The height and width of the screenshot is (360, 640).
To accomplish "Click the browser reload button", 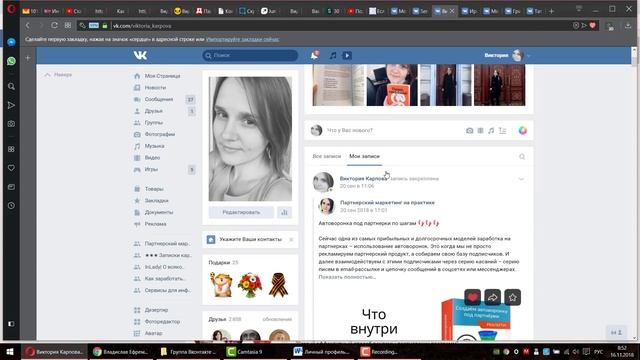I will pos(54,25).
